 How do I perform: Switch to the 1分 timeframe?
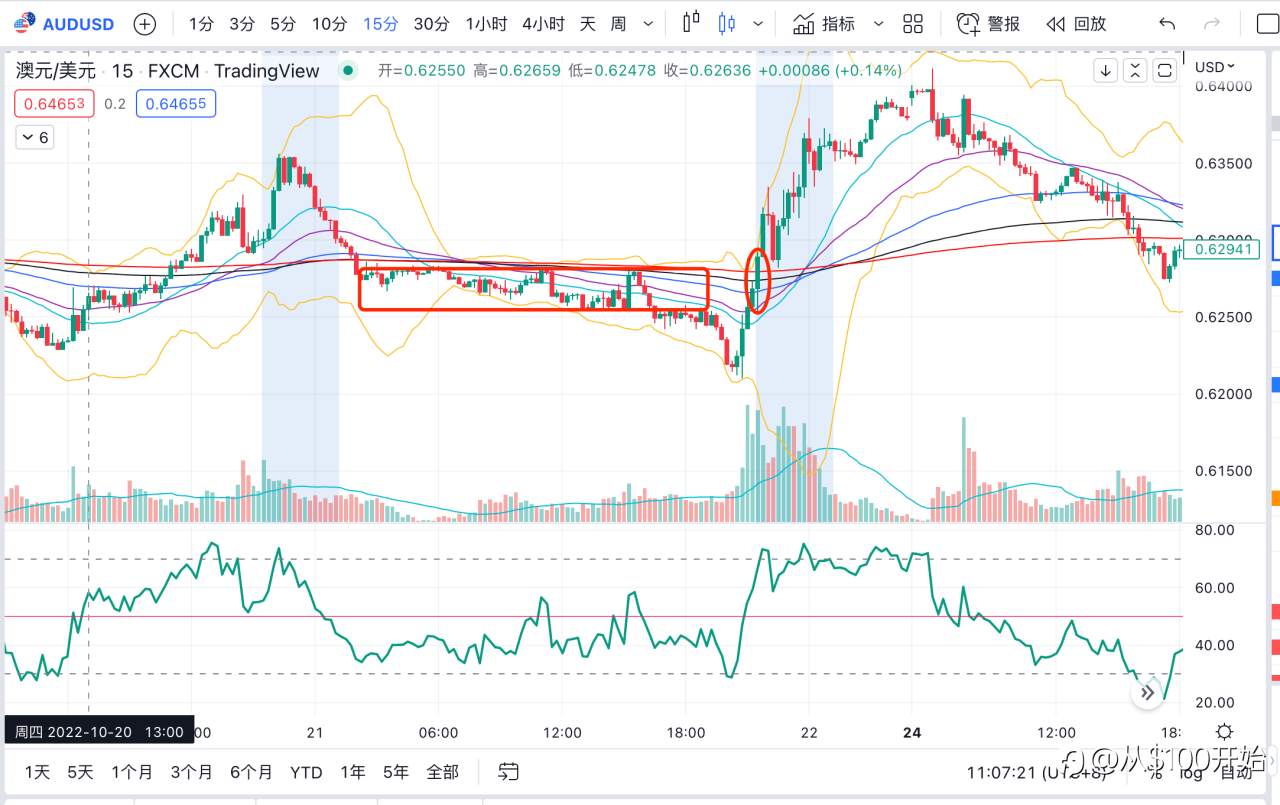tap(201, 24)
